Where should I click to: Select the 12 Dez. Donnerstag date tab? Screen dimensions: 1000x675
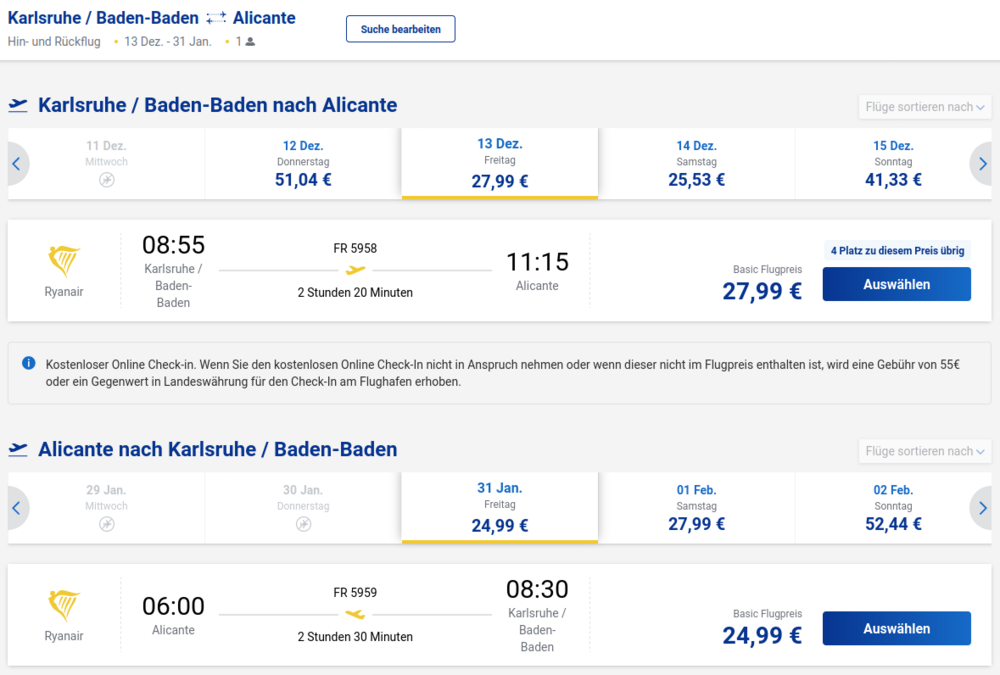coord(303,163)
